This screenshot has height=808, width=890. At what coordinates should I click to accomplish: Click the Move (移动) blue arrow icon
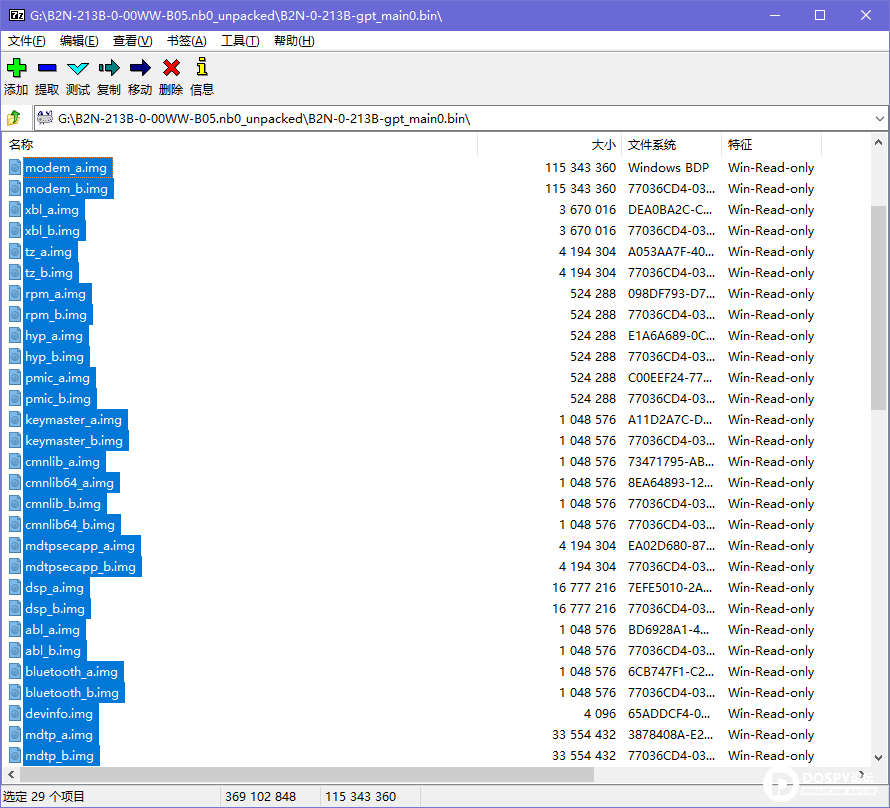click(140, 68)
